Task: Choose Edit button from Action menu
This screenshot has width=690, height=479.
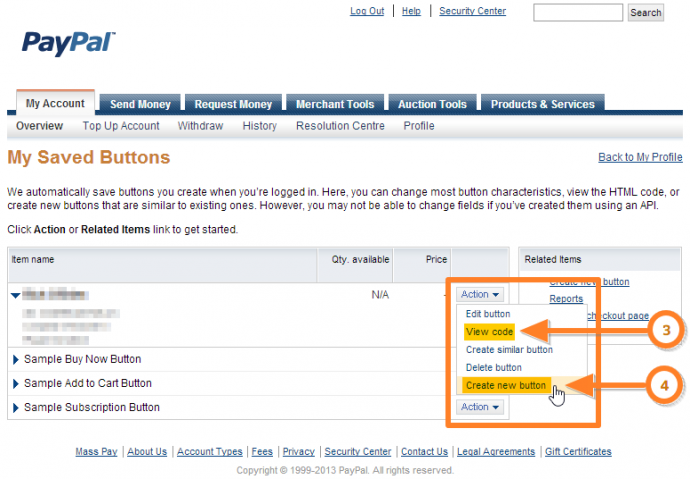Action: [x=488, y=314]
